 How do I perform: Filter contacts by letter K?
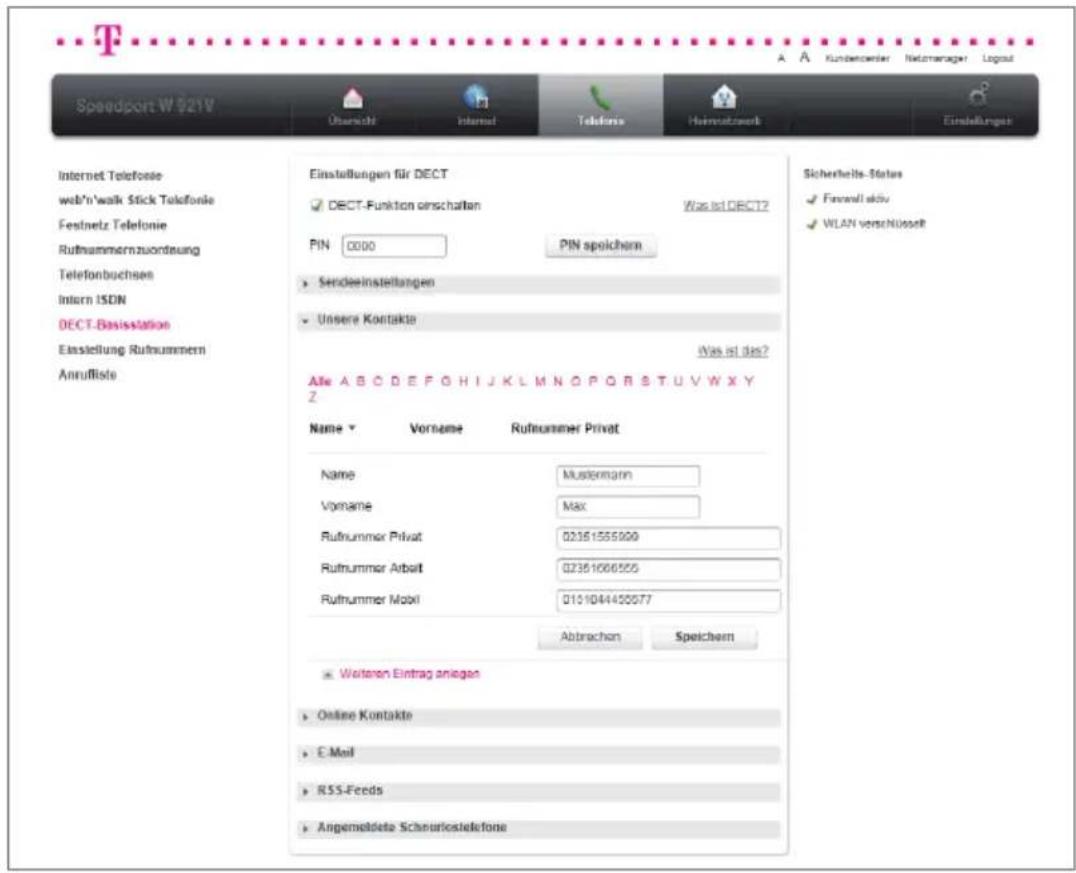507,382
